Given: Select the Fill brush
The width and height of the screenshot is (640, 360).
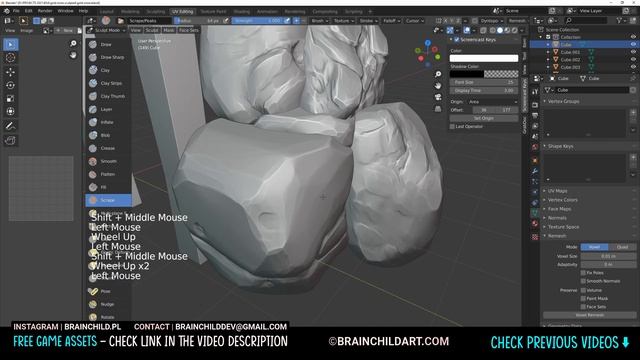Looking at the screenshot, I should tap(108, 187).
